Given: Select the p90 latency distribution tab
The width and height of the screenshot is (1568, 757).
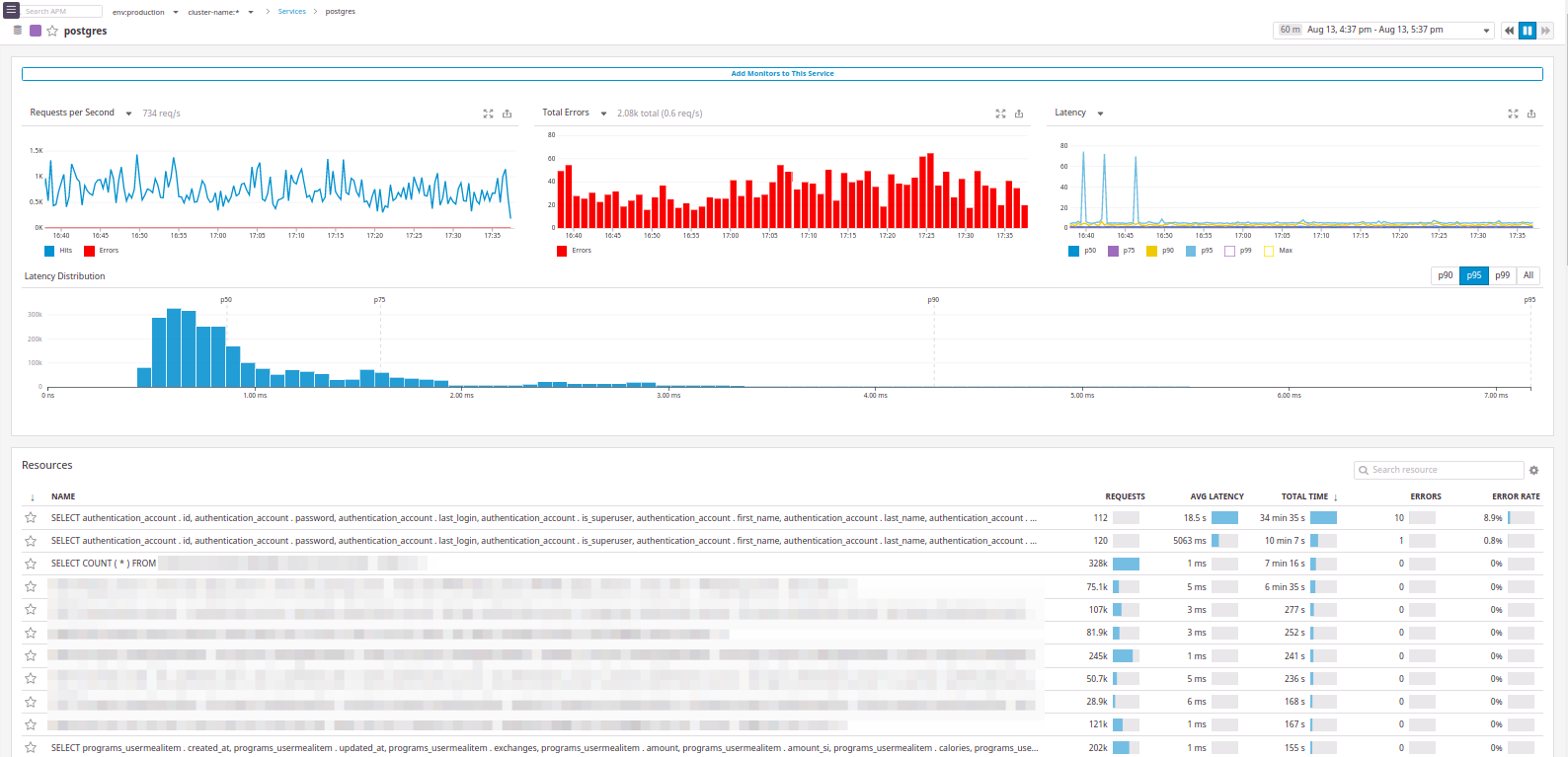Looking at the screenshot, I should point(1445,275).
